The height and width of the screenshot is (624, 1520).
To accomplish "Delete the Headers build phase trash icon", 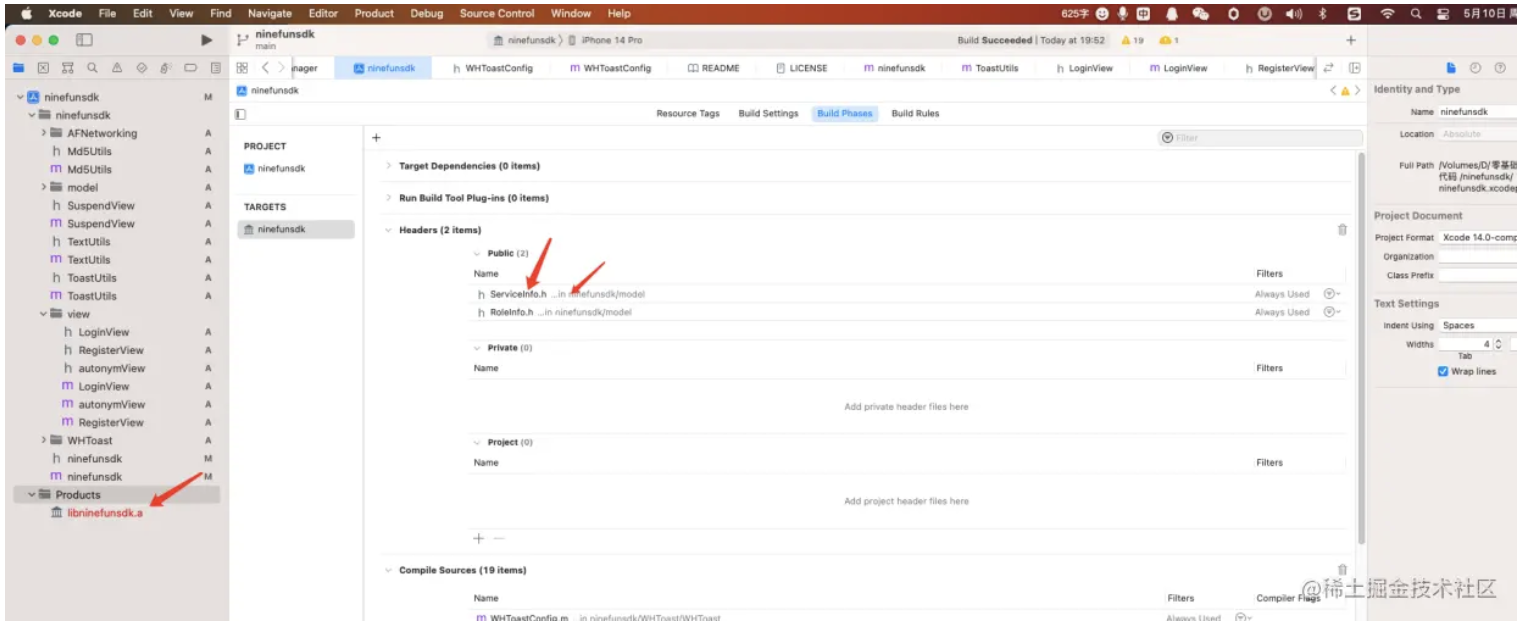I will pos(1342,230).
